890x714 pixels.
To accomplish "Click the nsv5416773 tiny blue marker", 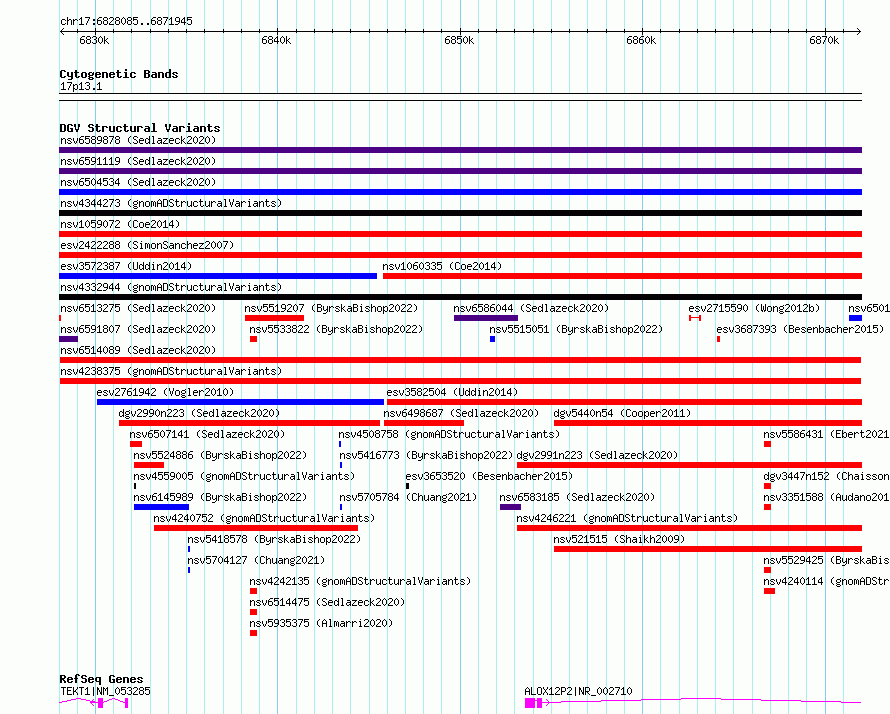I will click(341, 465).
